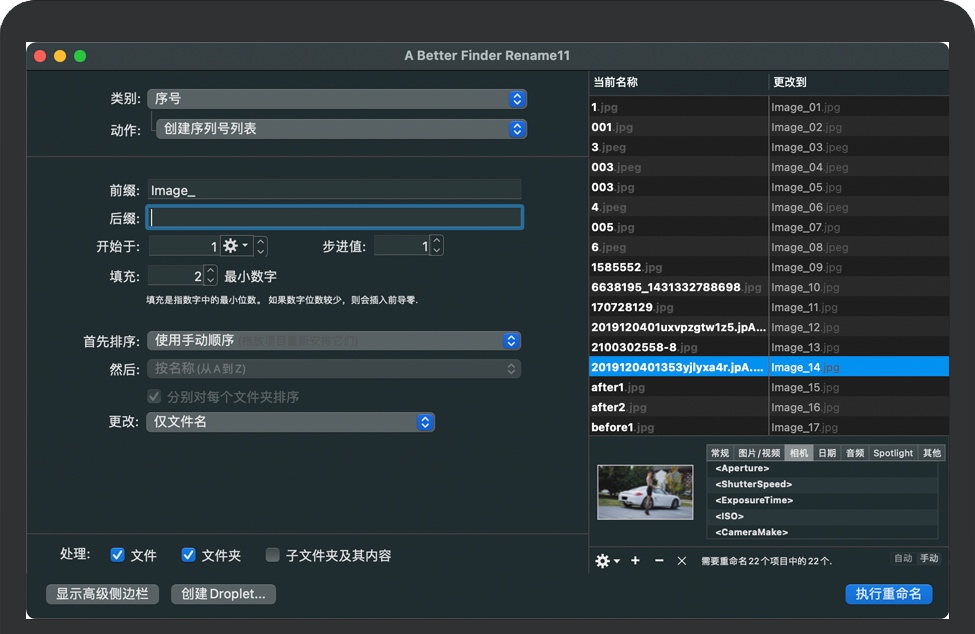Click the car photo preview thumbnail
Screen dimensions: 975x634
pyautogui.click(x=645, y=492)
